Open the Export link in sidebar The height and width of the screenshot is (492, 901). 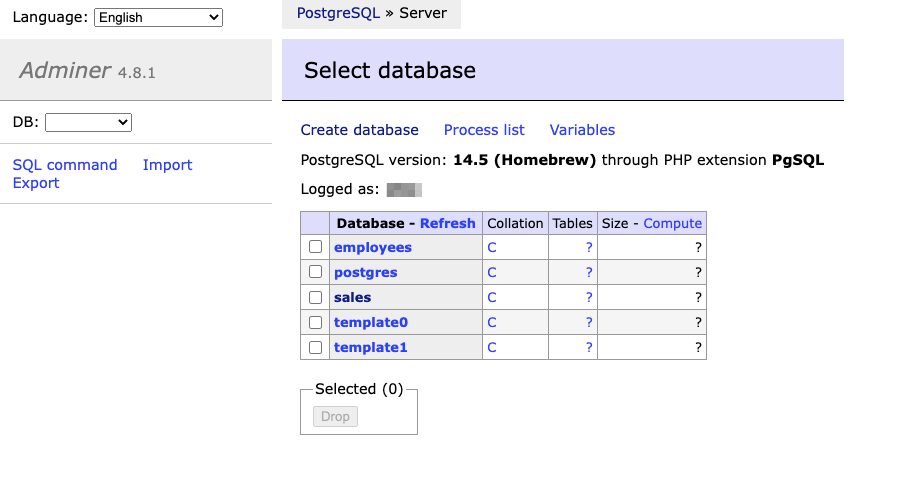pyautogui.click(x=36, y=183)
